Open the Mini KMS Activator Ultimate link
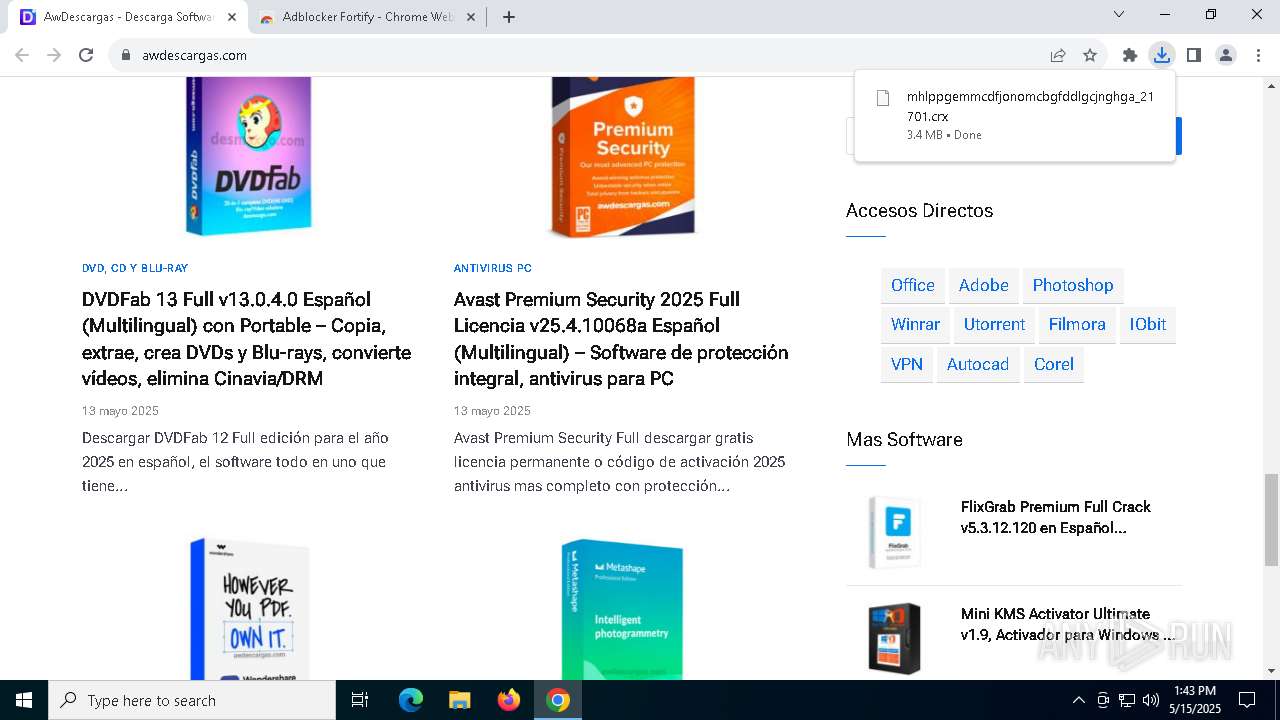This screenshot has width=1280, height=720. [1067, 624]
